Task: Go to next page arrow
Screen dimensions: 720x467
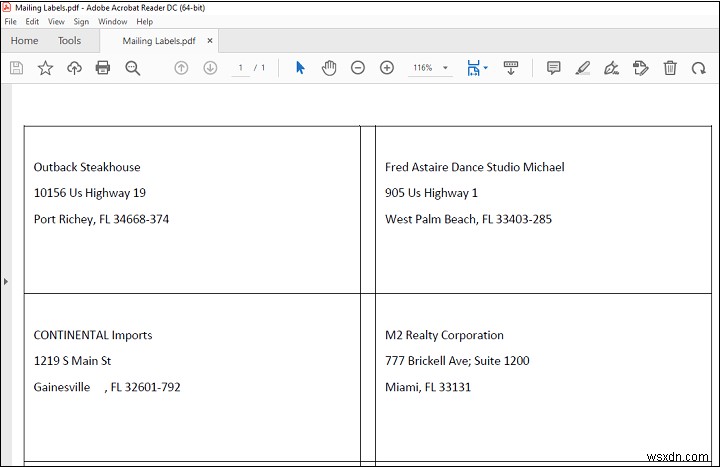Action: pyautogui.click(x=210, y=68)
